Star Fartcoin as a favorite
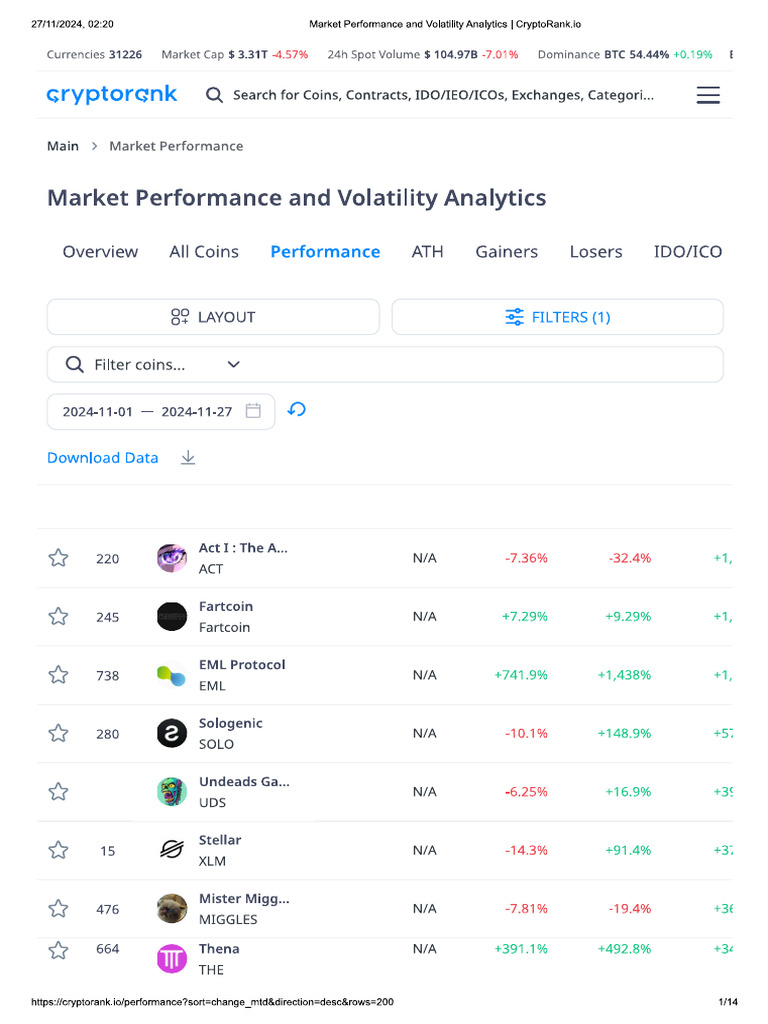768x1024 pixels. tap(59, 616)
